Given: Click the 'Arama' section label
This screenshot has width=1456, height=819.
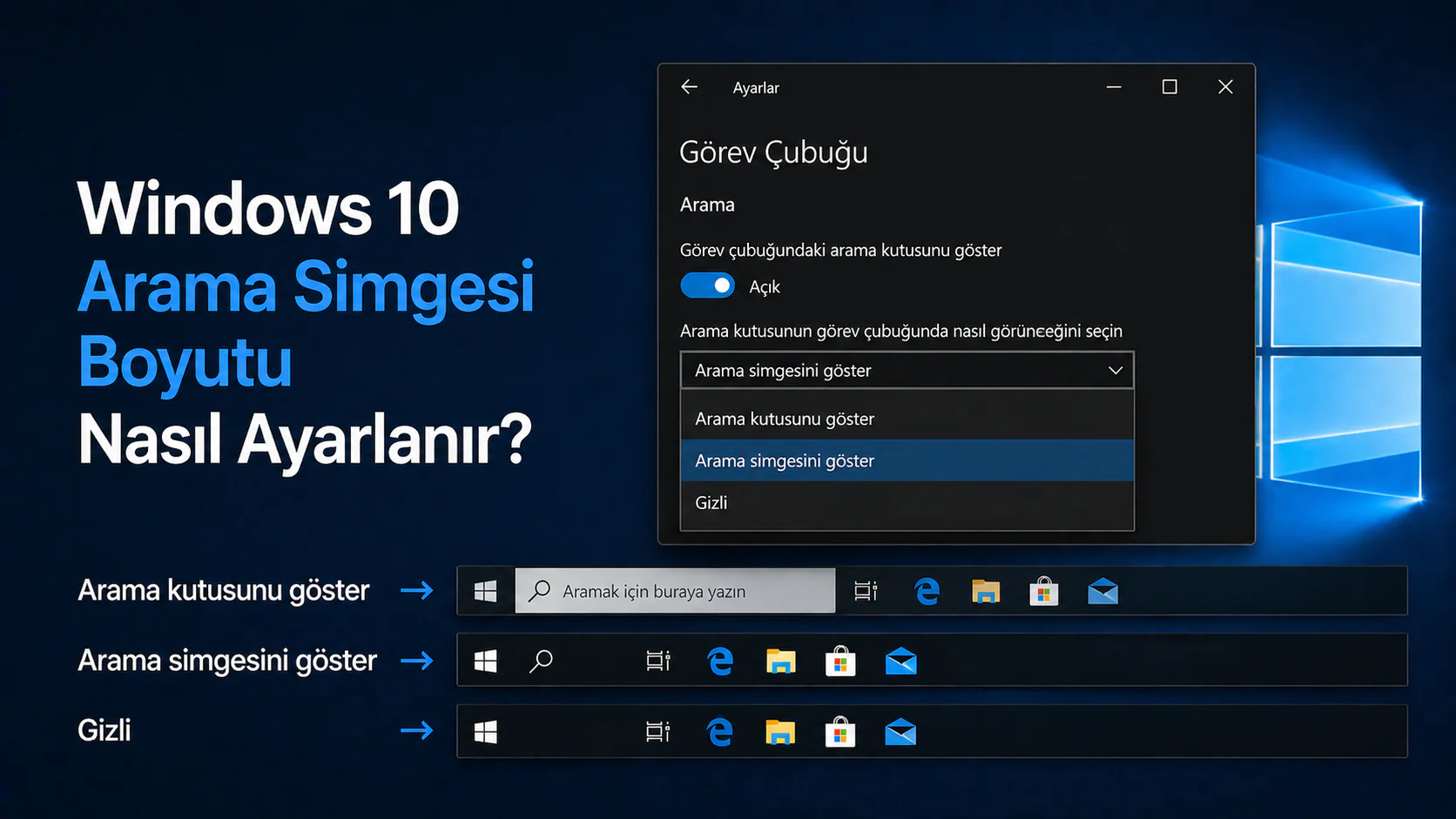Looking at the screenshot, I should click(707, 205).
